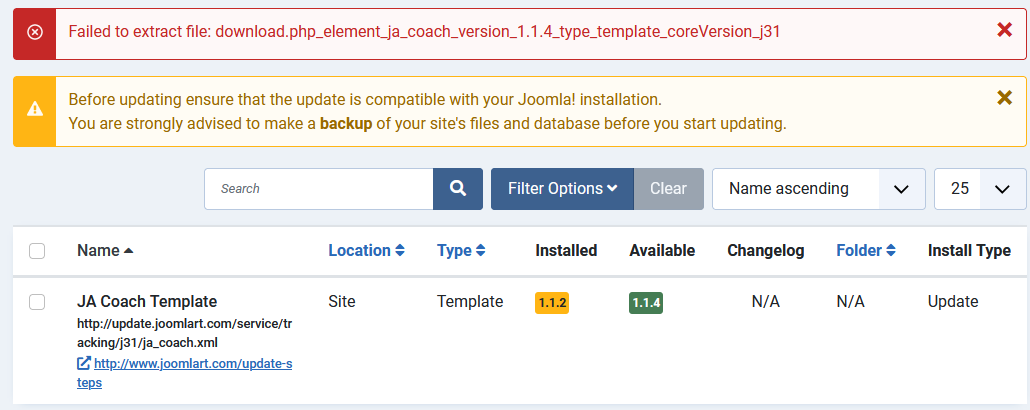Open the Name ascending sort dropdown
The height and width of the screenshot is (410, 1030).
click(x=818, y=188)
